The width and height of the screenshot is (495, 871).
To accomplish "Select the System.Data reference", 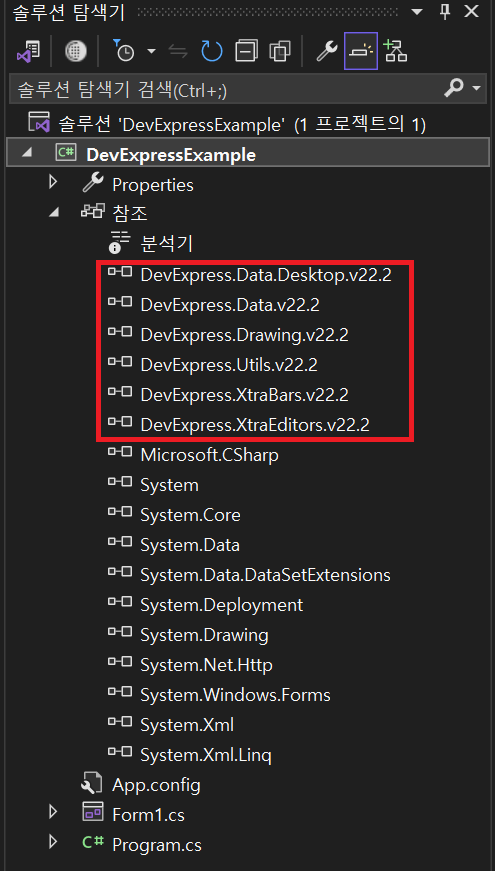I will point(190,545).
